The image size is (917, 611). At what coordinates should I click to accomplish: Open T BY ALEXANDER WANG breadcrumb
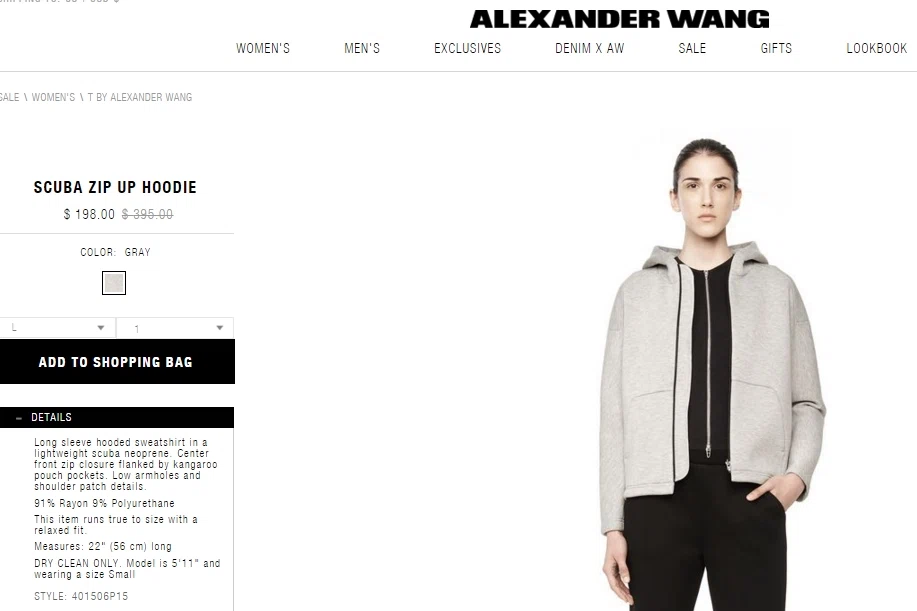point(140,97)
